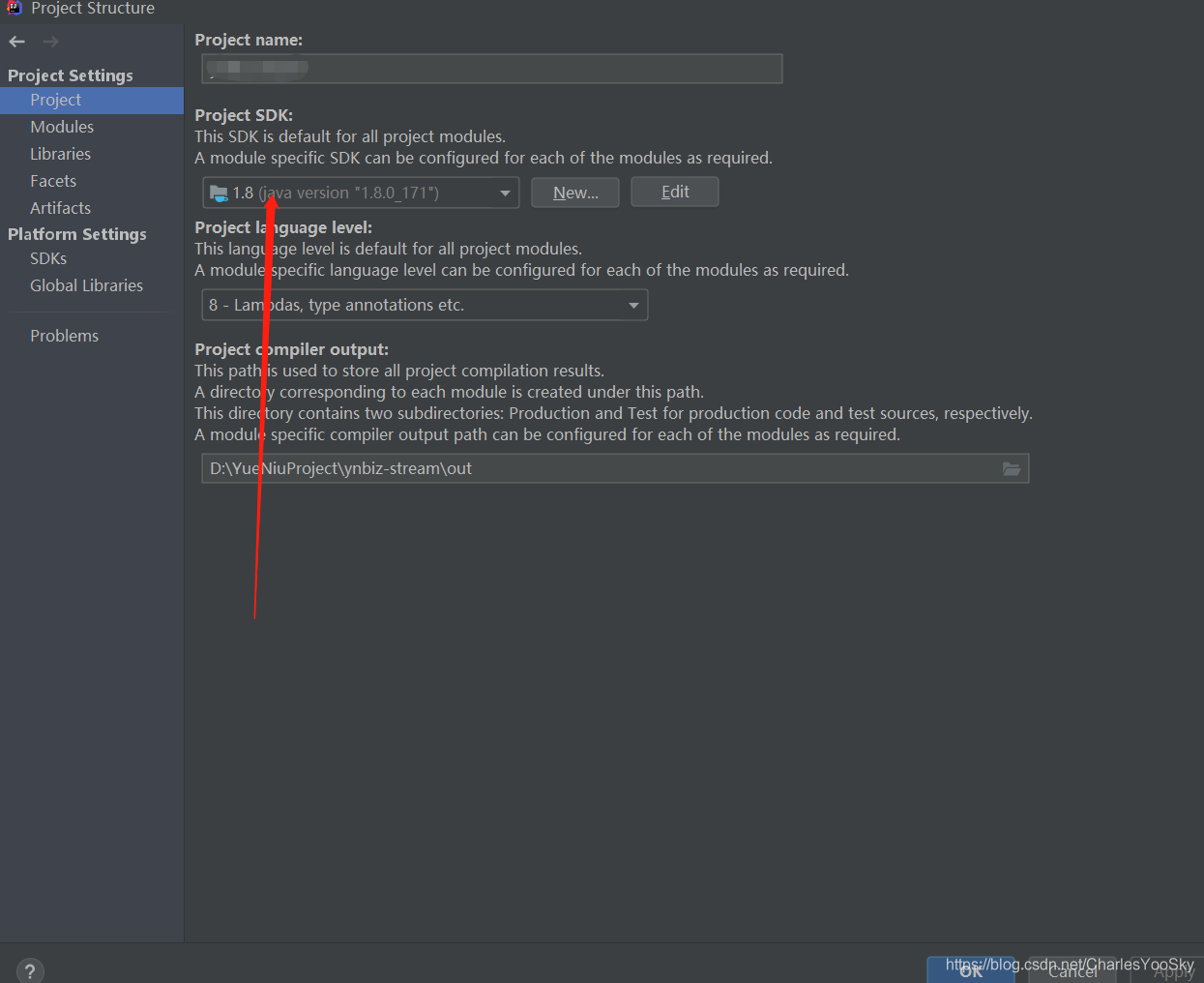
Task: Click the folder browse icon in compiler output field
Action: click(x=1012, y=468)
